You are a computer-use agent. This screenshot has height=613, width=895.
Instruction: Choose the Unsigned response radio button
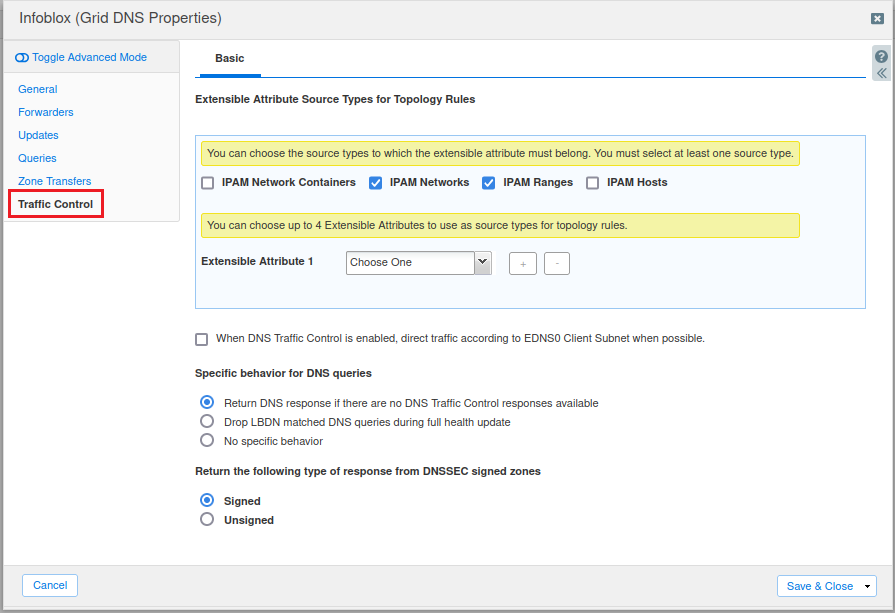tap(207, 520)
